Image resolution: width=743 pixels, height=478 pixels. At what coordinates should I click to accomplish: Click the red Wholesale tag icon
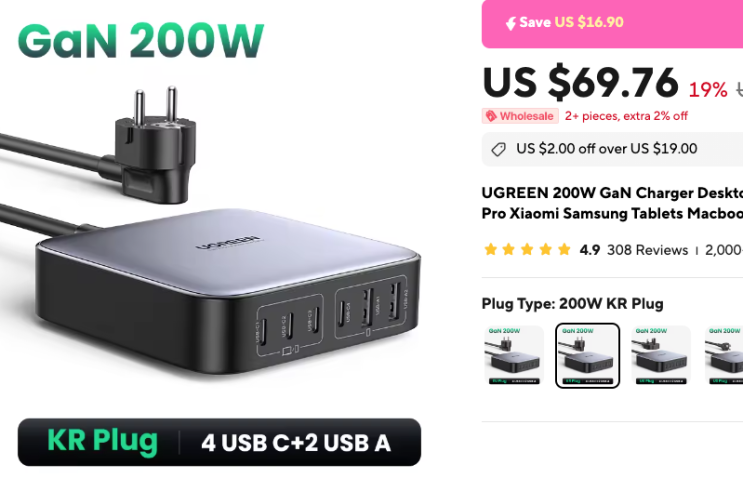(x=491, y=116)
